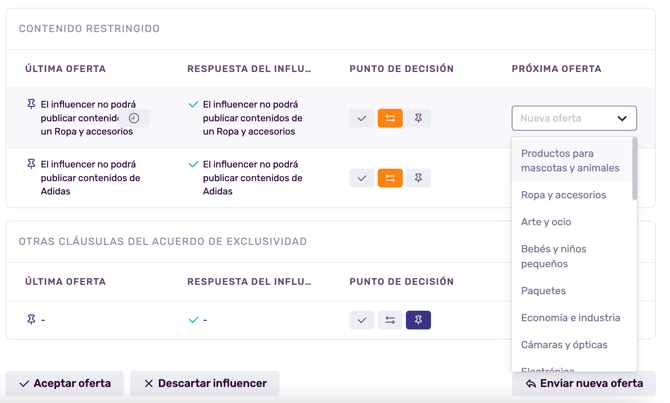Click the pin icon beside the Adidas última oferta
Screen dimensions: 670x403
click(31, 164)
